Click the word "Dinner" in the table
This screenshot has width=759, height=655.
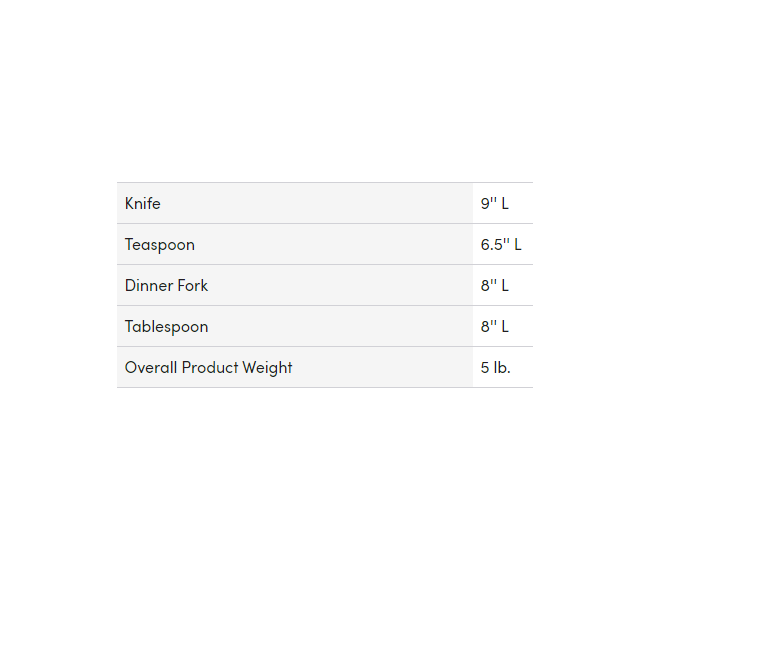149,286
